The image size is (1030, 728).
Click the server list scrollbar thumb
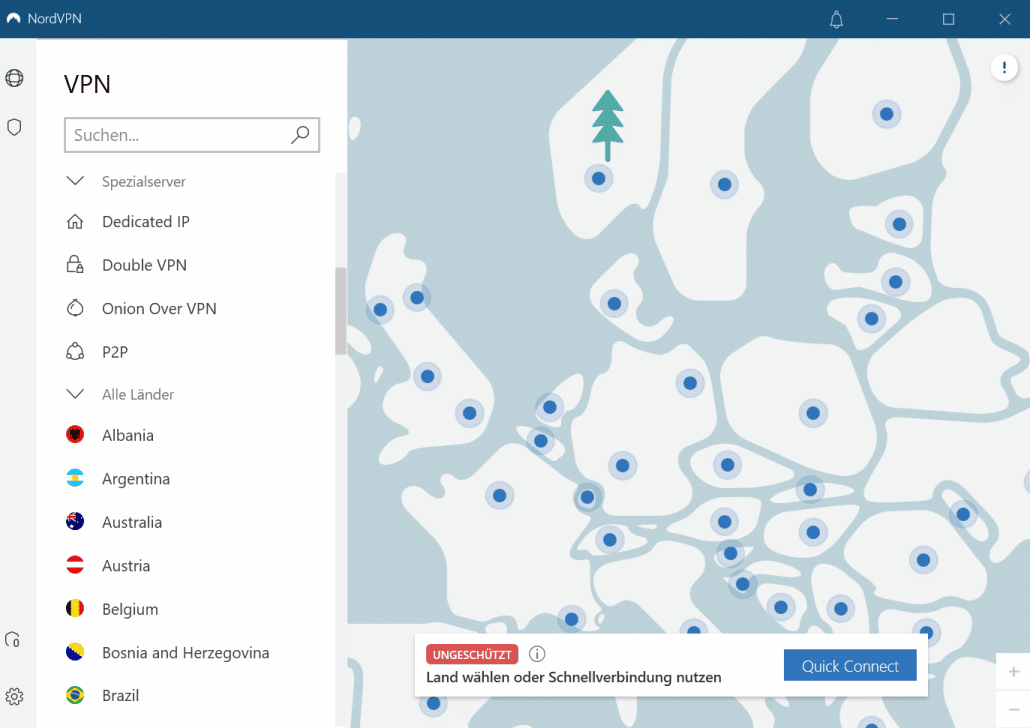click(341, 311)
